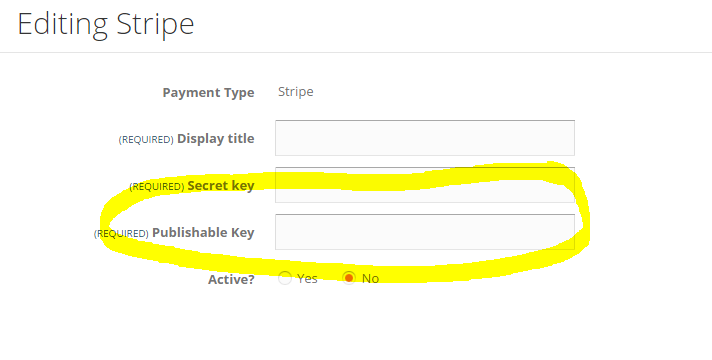The image size is (712, 360).
Task: Click the REQUIRED marker beside Secret key
Action: pyautogui.click(x=157, y=187)
